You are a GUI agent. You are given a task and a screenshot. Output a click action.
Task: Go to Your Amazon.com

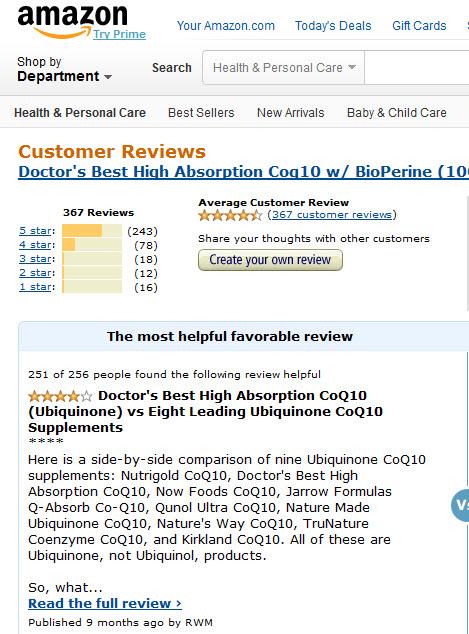point(226,26)
